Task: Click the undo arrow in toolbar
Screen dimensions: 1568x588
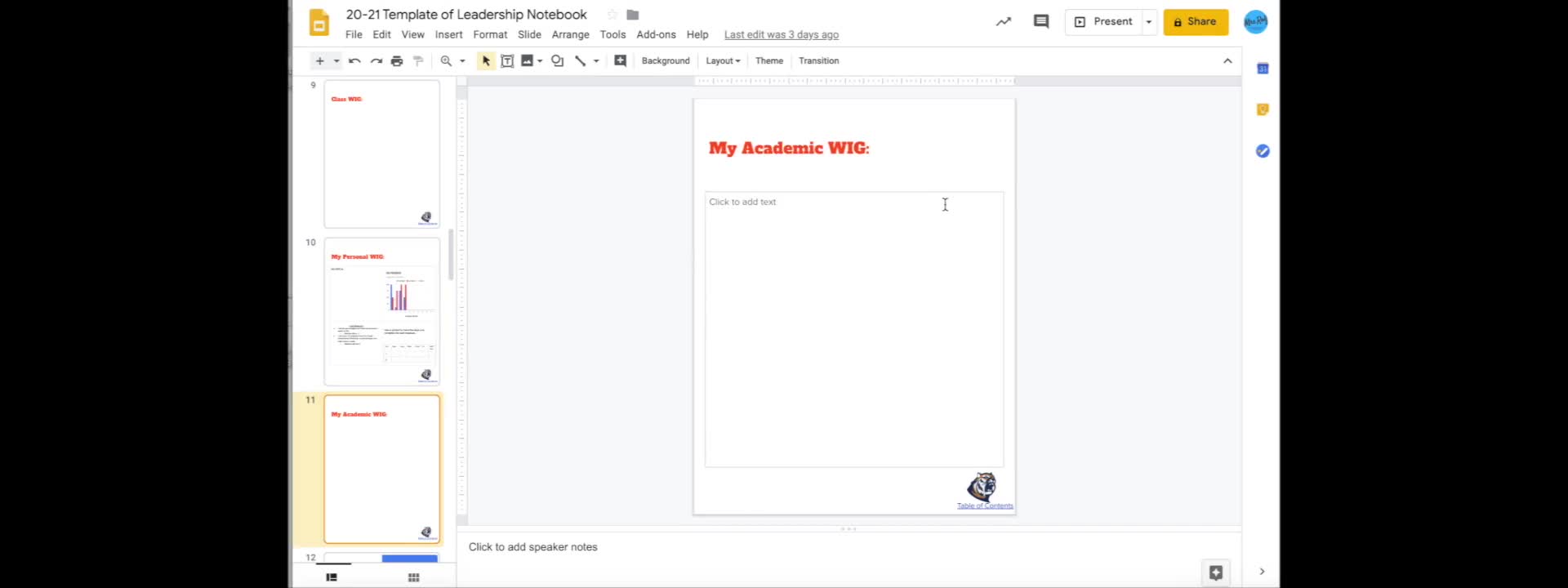Action: point(354,61)
